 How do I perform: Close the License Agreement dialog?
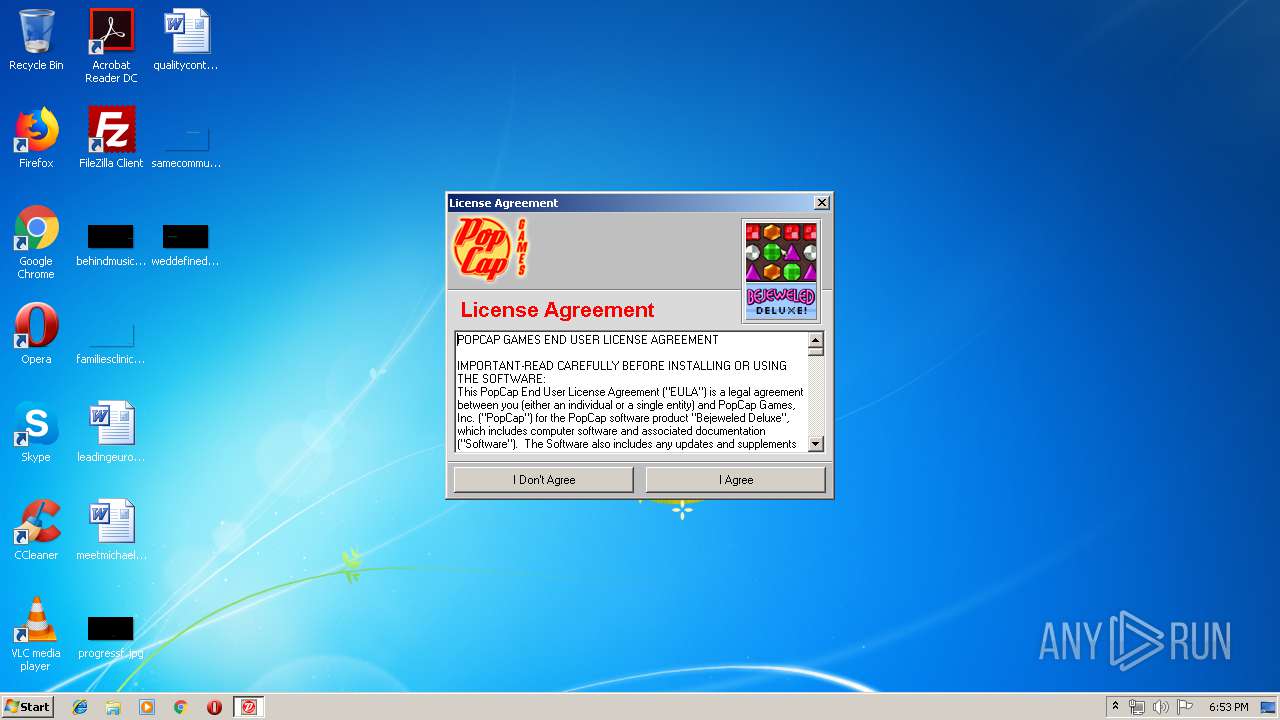point(821,203)
